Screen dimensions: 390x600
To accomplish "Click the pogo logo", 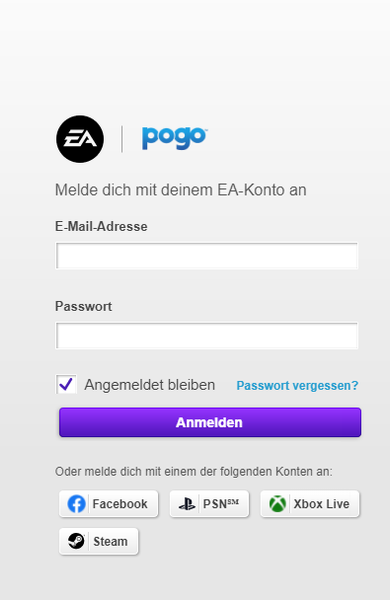I will click(175, 138).
